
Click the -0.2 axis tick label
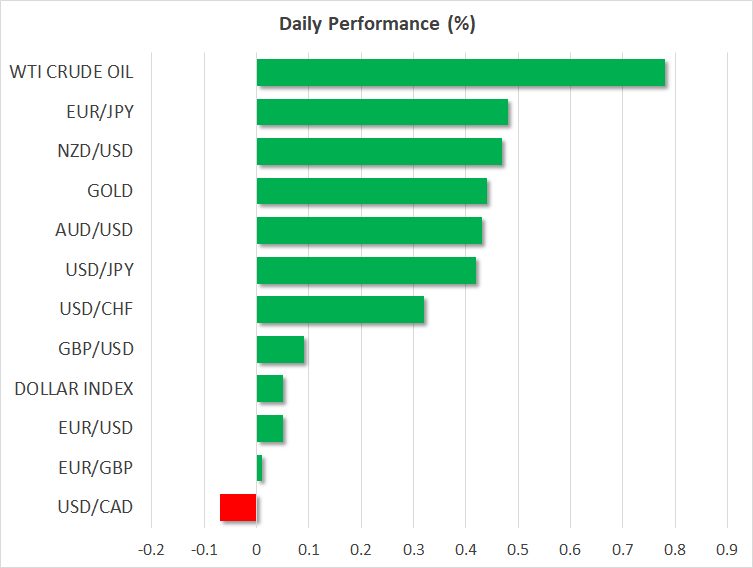(150, 549)
